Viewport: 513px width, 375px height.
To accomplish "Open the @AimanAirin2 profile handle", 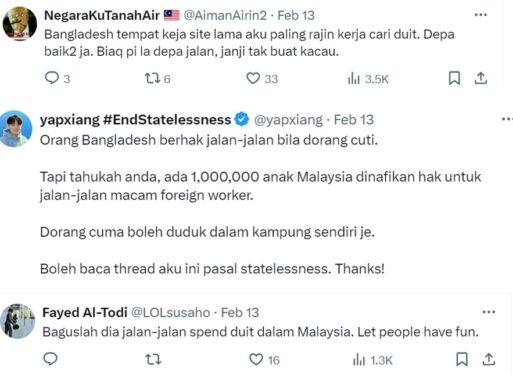I will click(225, 15).
